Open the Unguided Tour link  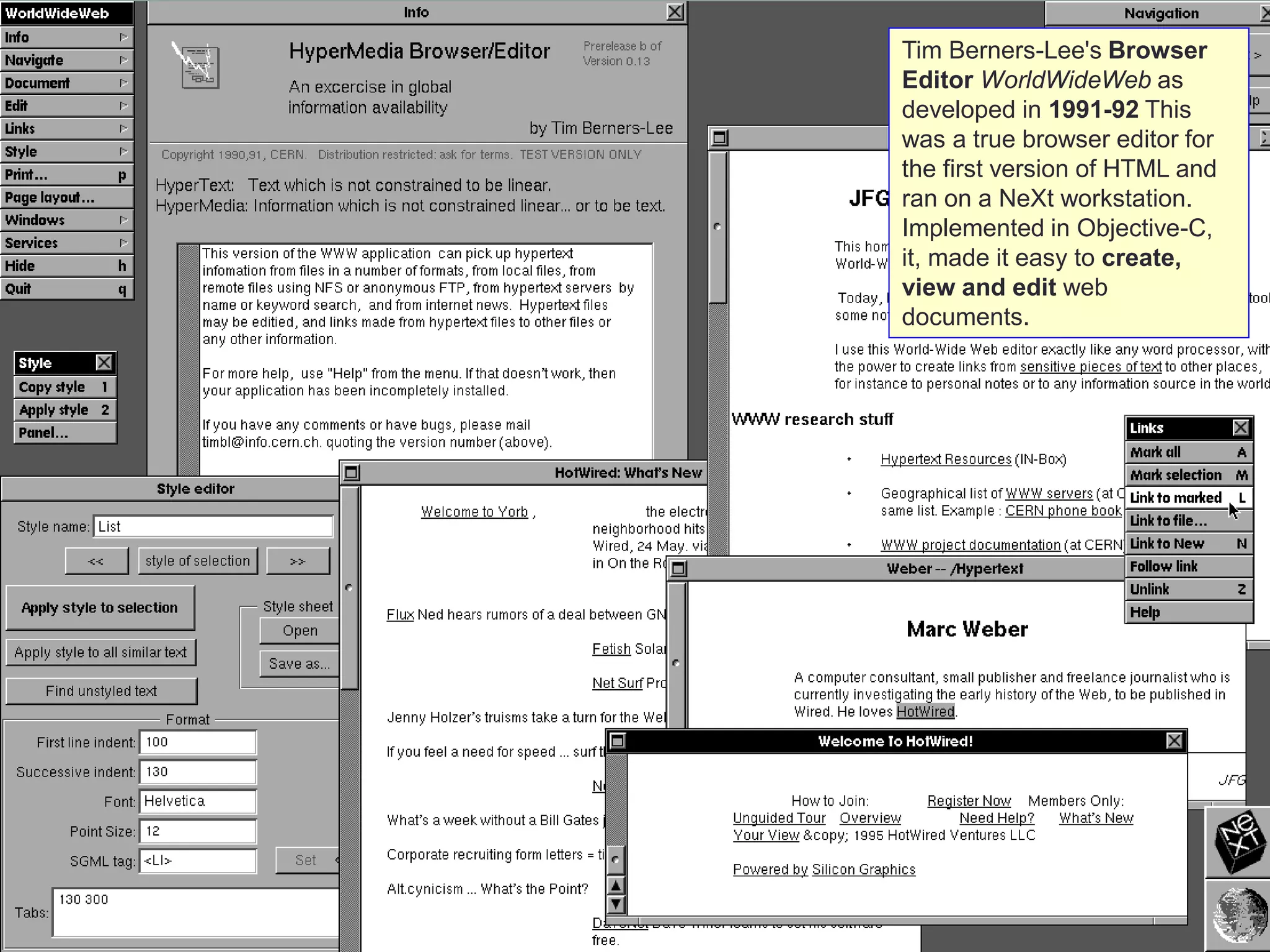tap(779, 818)
